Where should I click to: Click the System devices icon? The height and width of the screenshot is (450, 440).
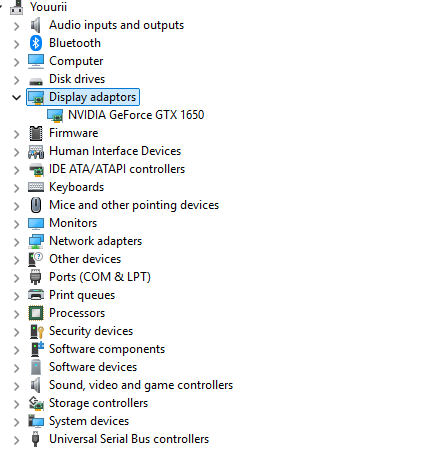[x=36, y=421]
